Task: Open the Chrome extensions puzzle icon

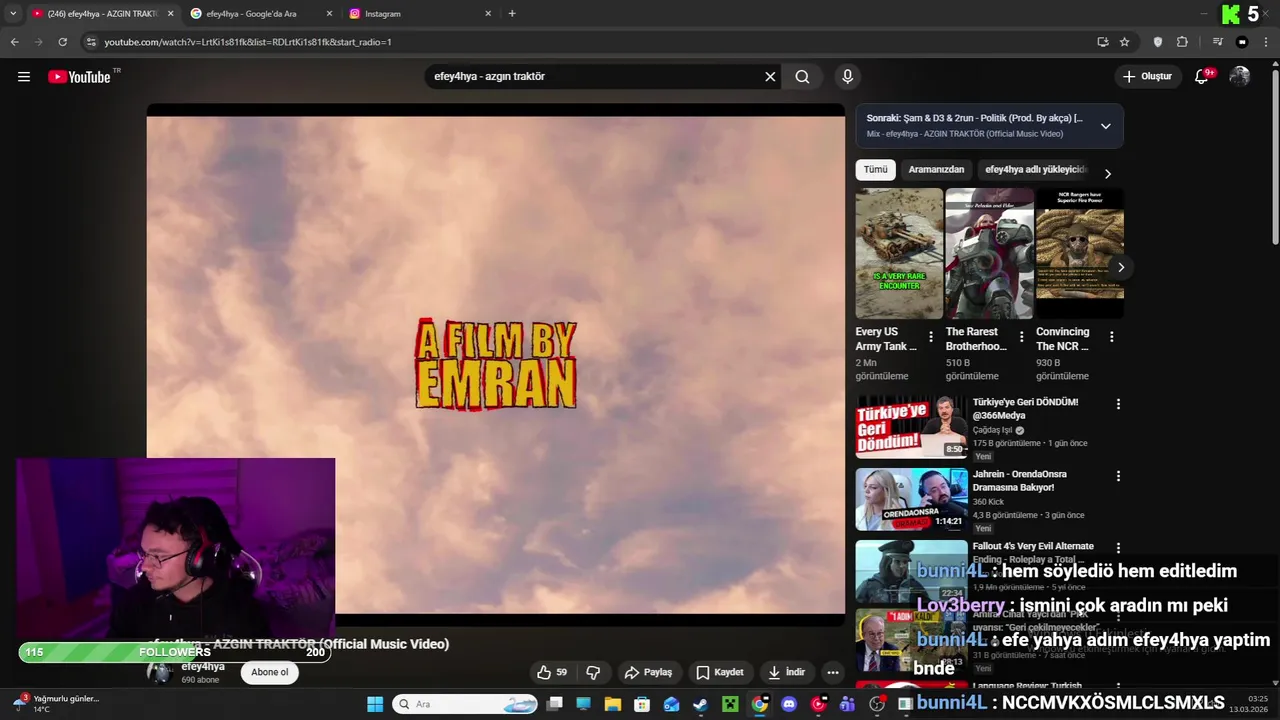Action: pyautogui.click(x=1183, y=42)
